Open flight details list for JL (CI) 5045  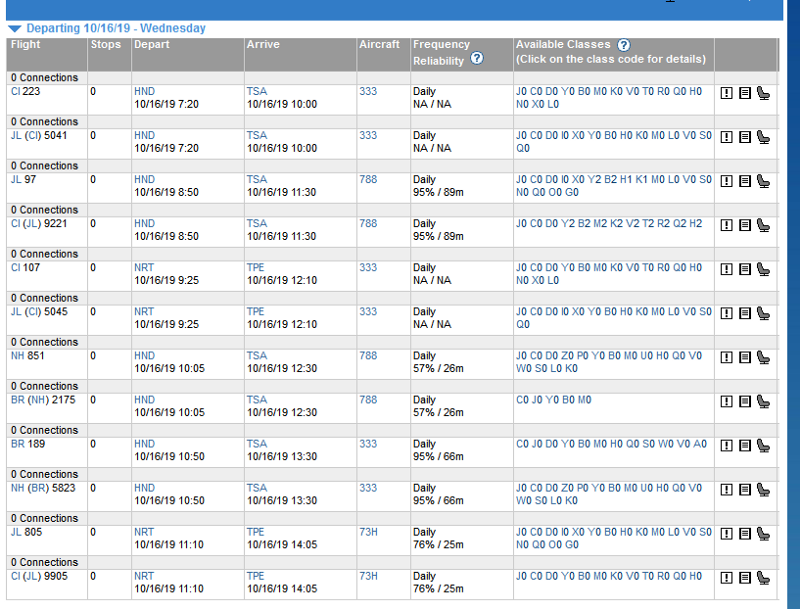(745, 313)
